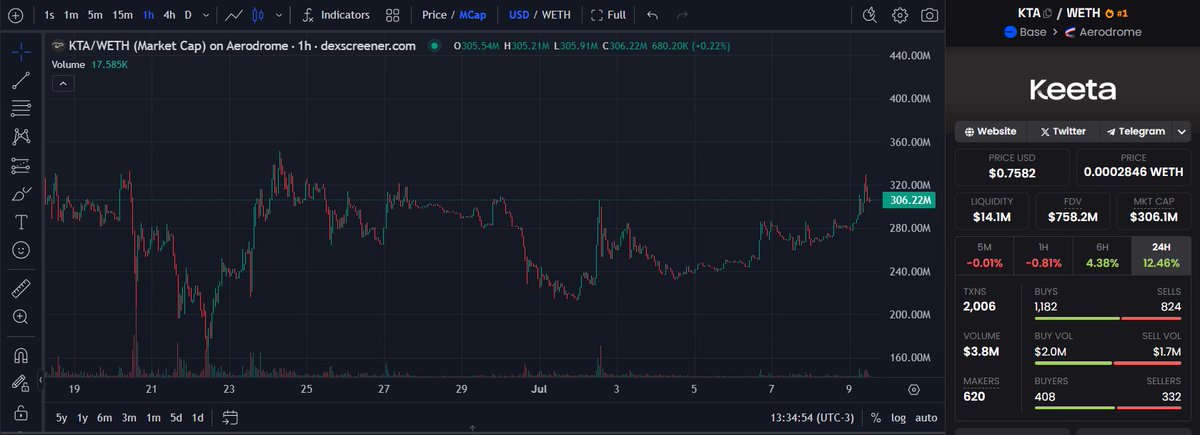Select the 1h timeframe
1200x435 pixels.
tap(148, 15)
